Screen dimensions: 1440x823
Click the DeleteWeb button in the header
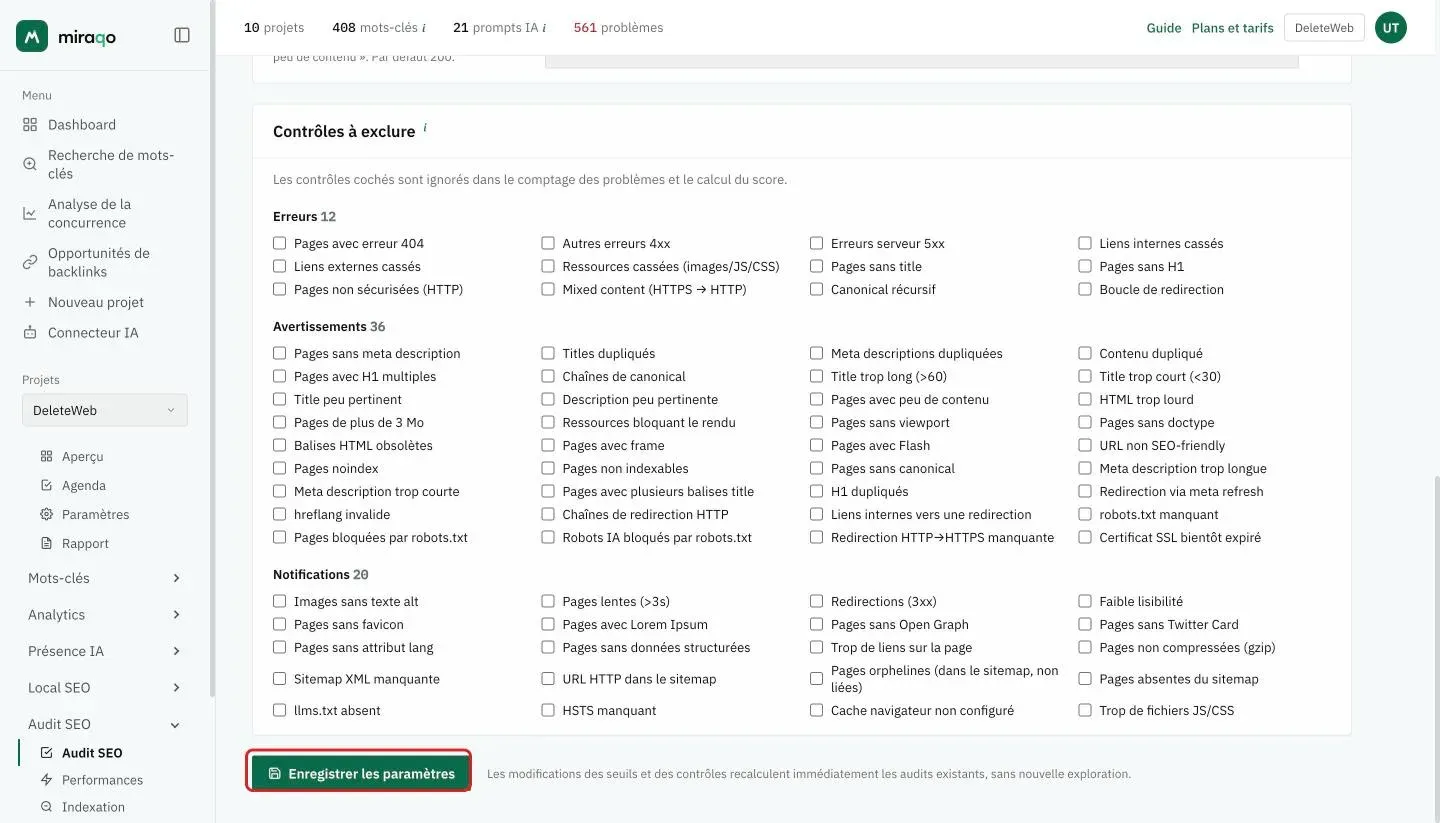[1324, 28]
